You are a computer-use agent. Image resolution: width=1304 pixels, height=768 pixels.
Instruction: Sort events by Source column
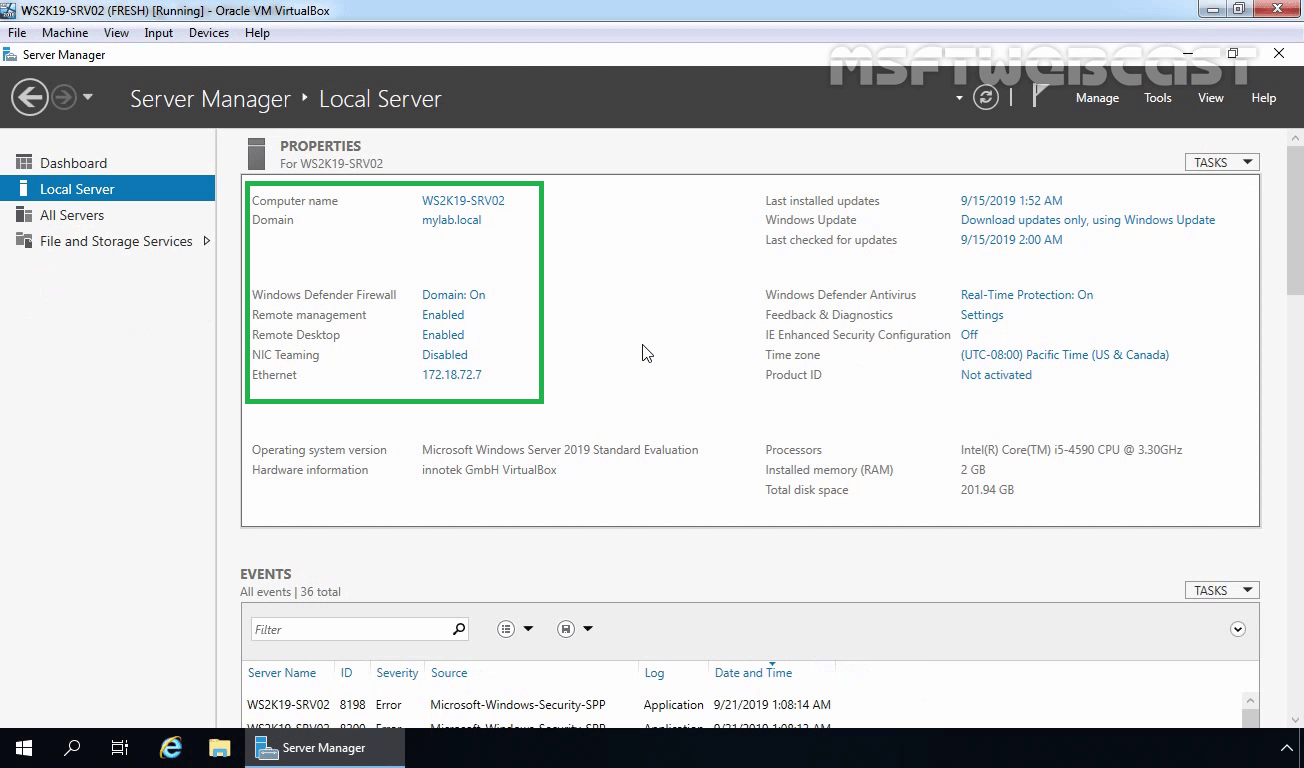coord(449,673)
